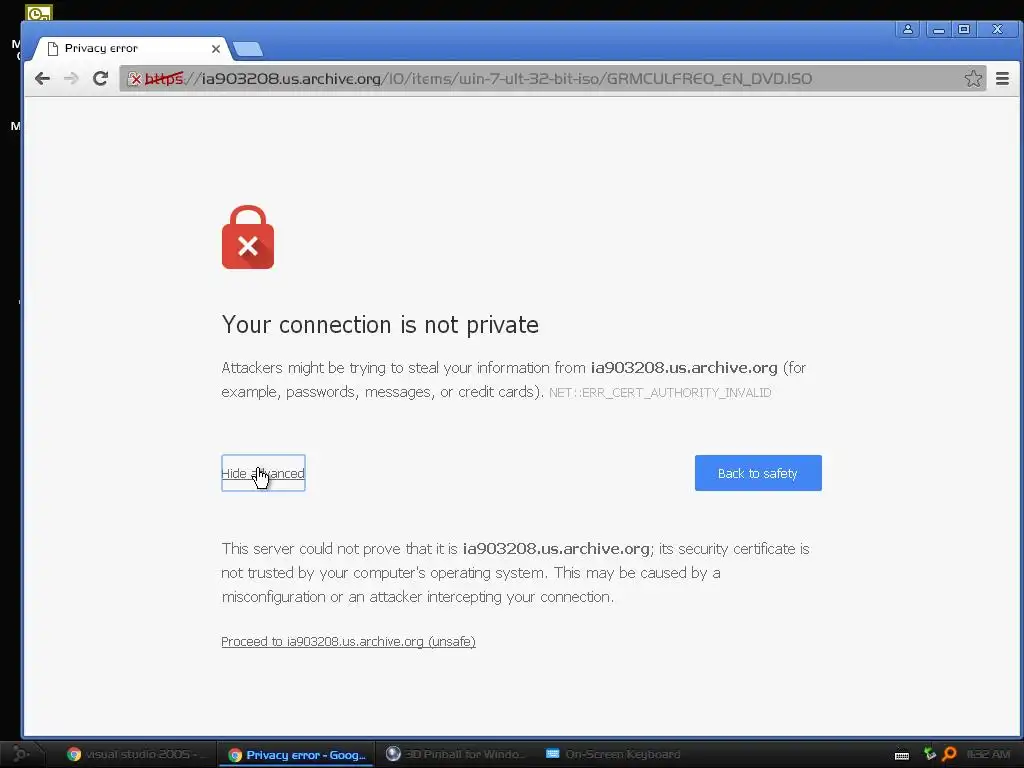Screen dimensions: 1024x768
Task: Click the broken https lock icon
Action: click(135, 79)
